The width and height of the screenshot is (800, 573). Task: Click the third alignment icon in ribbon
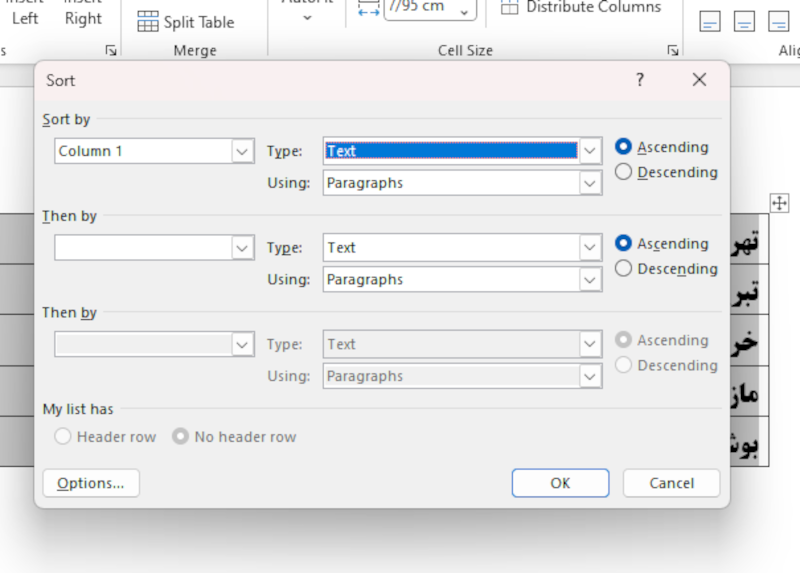coord(778,22)
